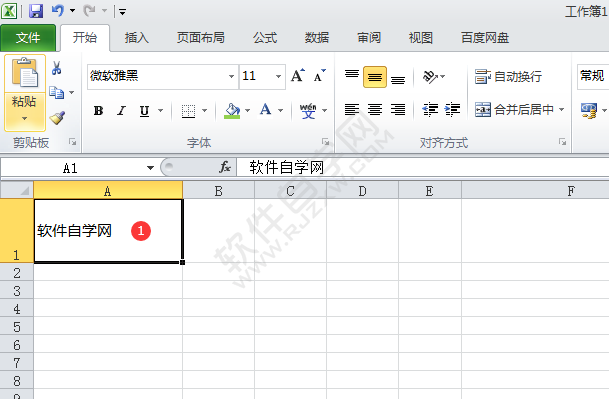Click the accounting number format icon
The image size is (609, 399).
589,111
